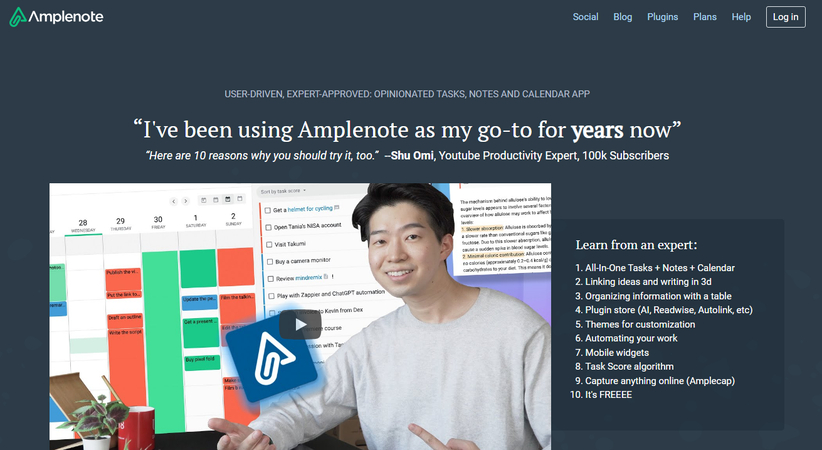822x450 pixels.
Task: Click the Log in button
Action: (x=785, y=17)
